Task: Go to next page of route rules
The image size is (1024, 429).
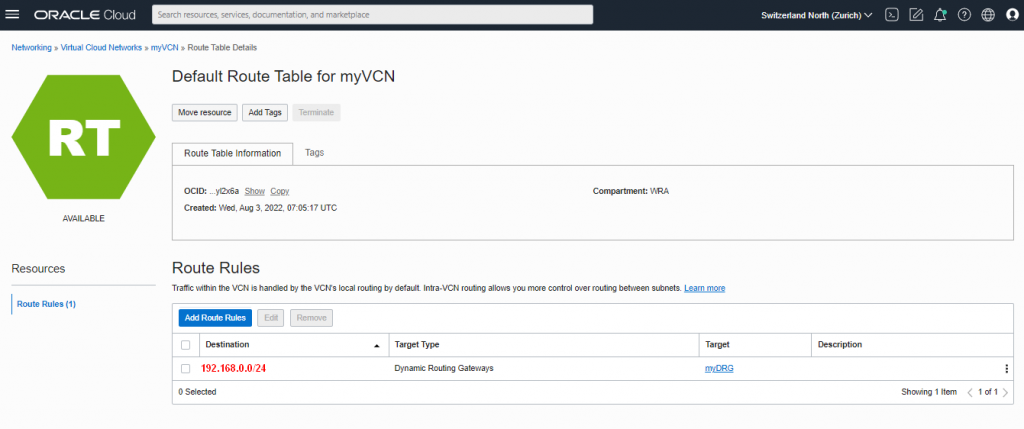Action: click(x=1005, y=392)
